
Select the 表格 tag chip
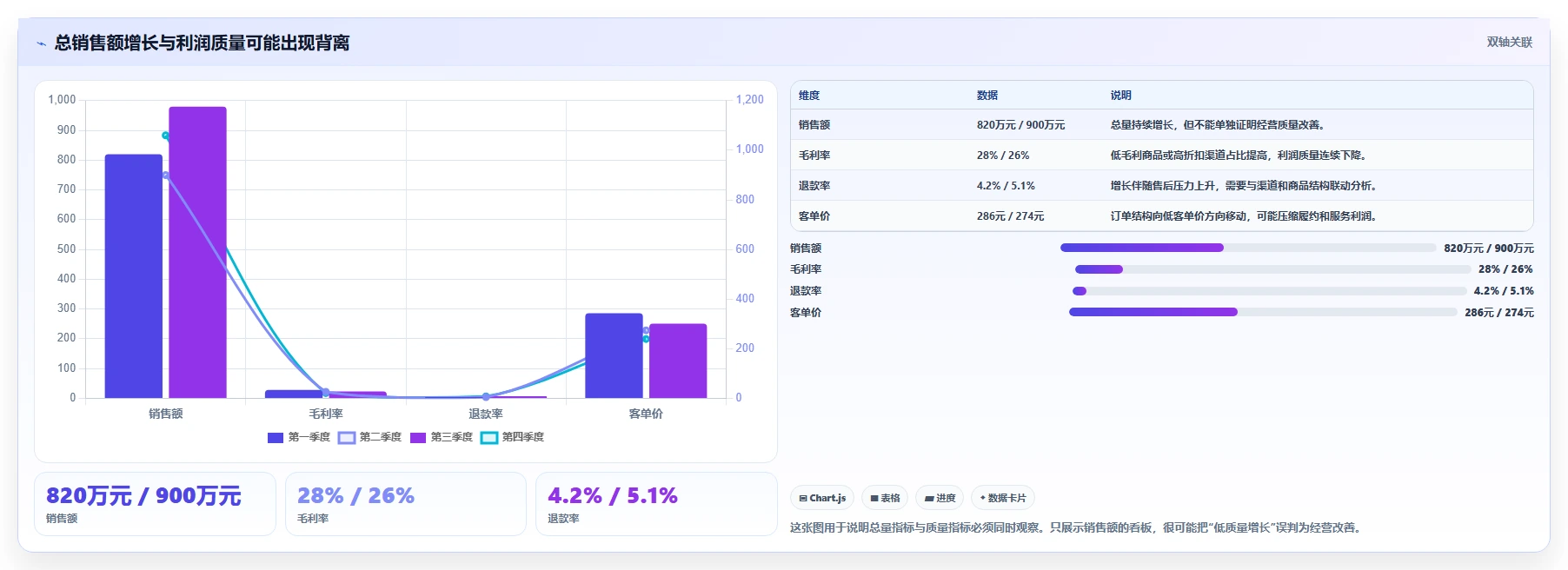click(x=885, y=498)
